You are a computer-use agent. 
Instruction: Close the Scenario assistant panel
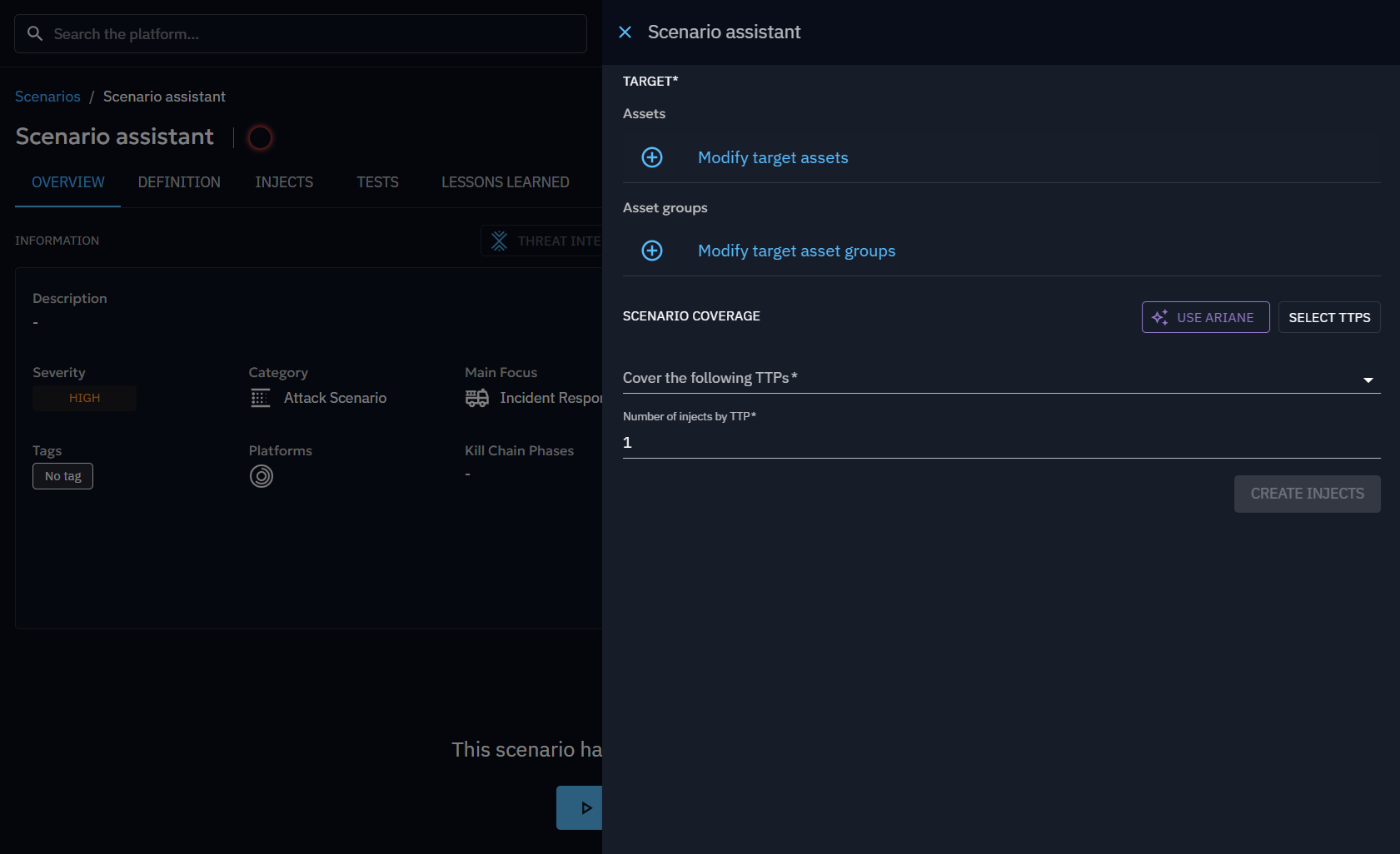pyautogui.click(x=625, y=32)
